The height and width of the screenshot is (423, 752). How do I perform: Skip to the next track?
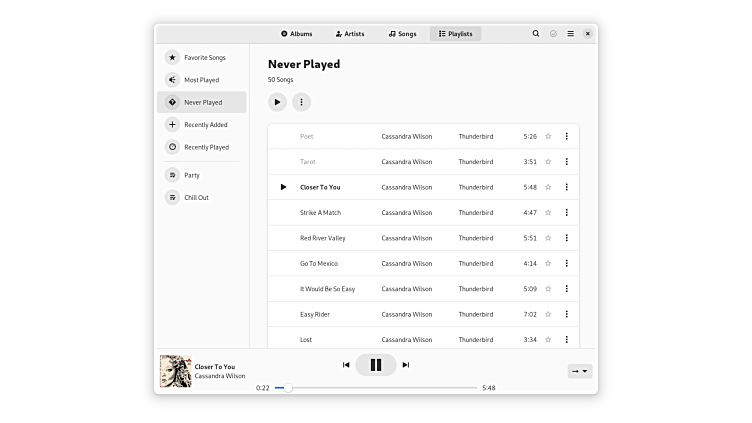point(406,365)
